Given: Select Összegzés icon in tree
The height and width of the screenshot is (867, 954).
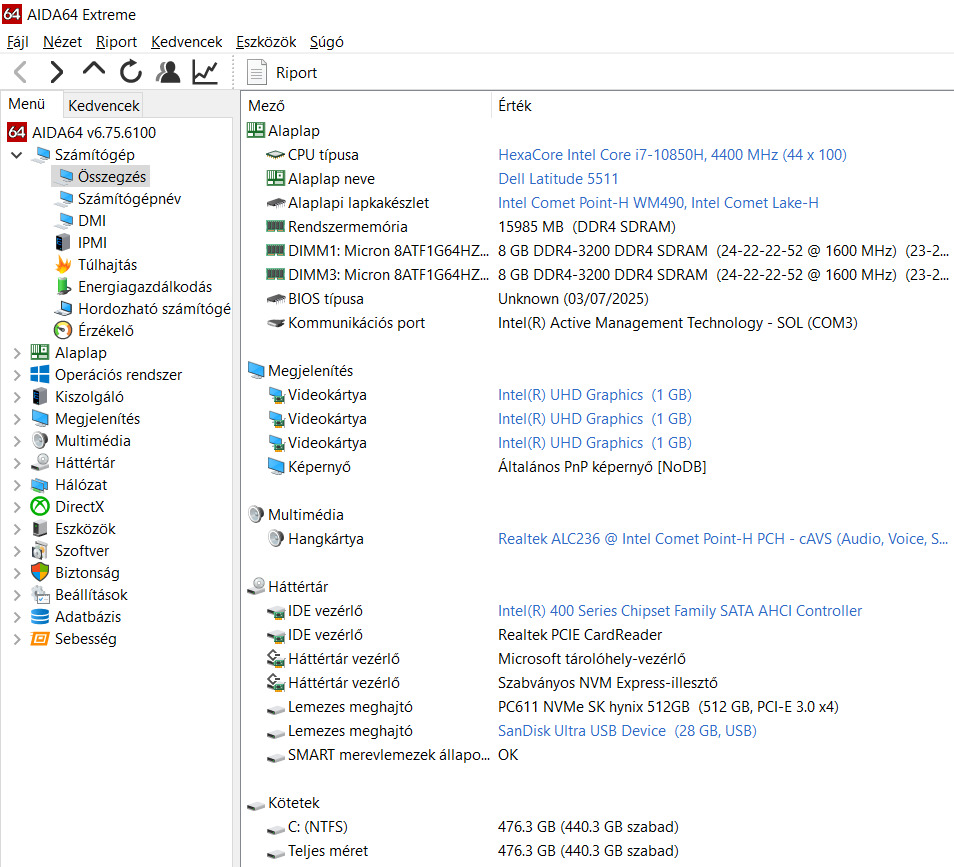Looking at the screenshot, I should [63, 176].
